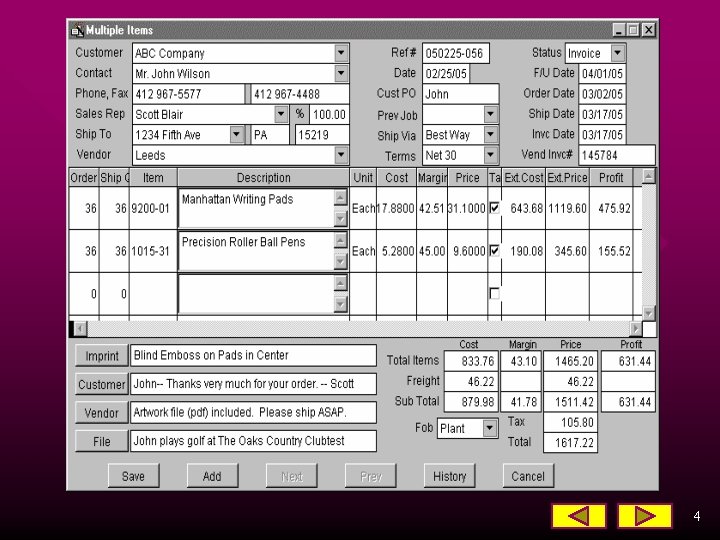Click the Profit column header
The image size is (720, 540).
[611, 178]
